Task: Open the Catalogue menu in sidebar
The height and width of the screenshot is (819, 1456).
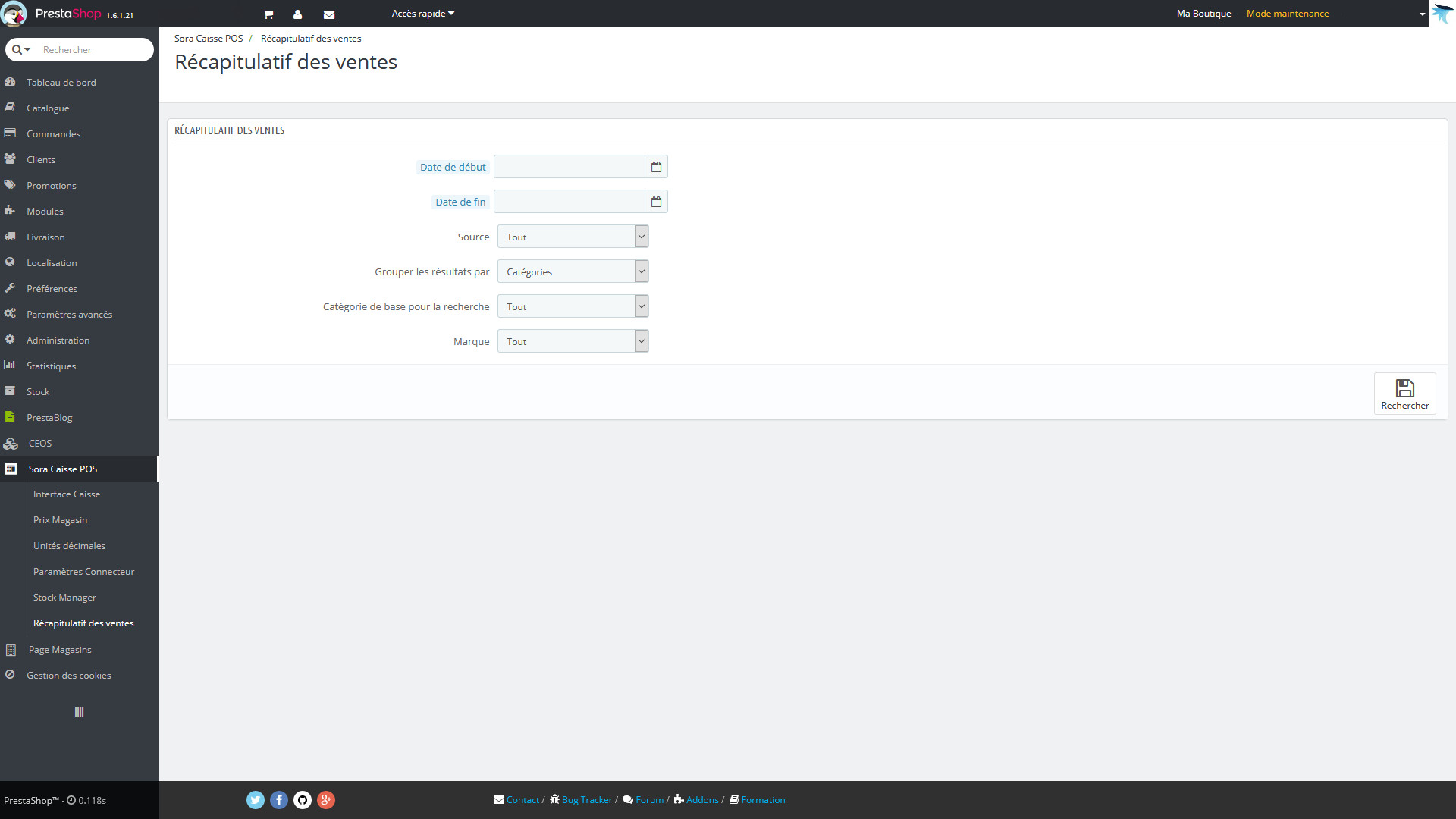Action: [x=48, y=108]
